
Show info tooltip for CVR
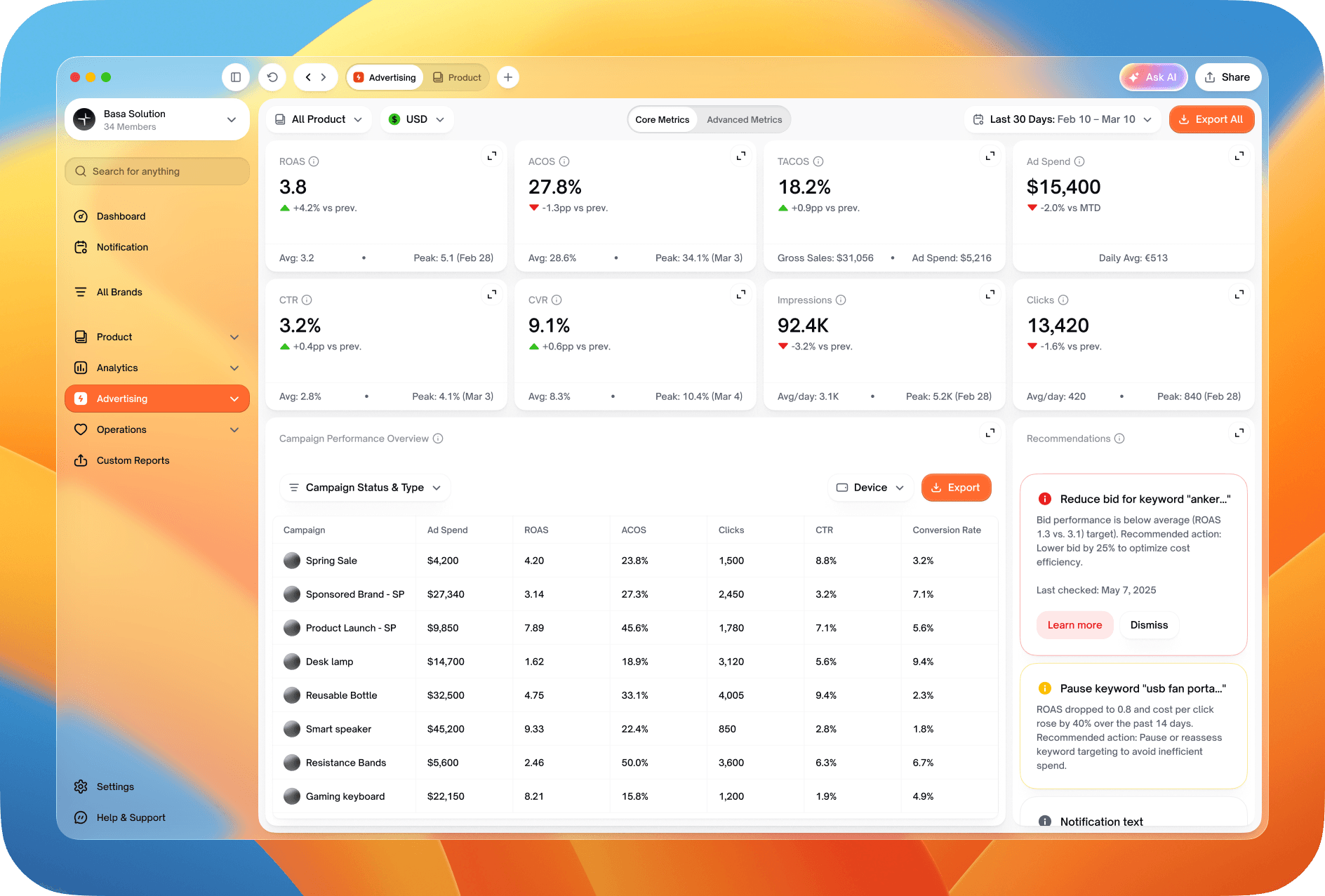pyautogui.click(x=557, y=300)
